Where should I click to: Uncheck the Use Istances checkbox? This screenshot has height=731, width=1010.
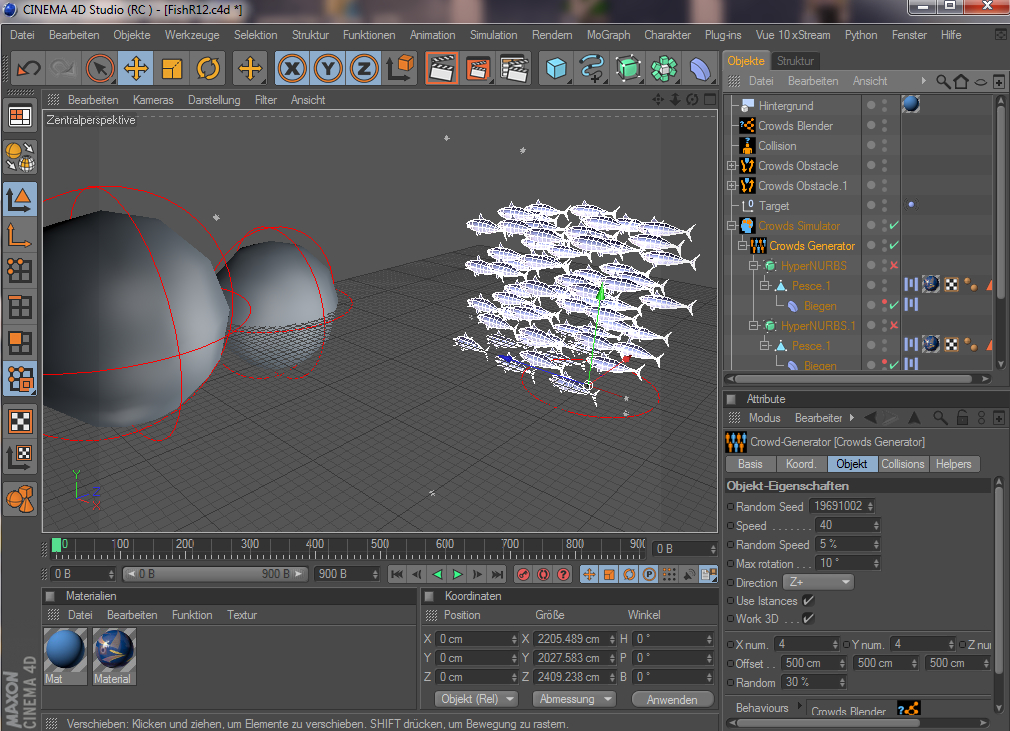click(x=808, y=601)
